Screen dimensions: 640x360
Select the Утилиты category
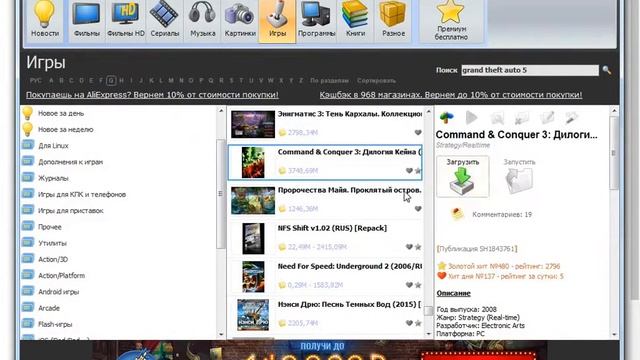coord(52,243)
